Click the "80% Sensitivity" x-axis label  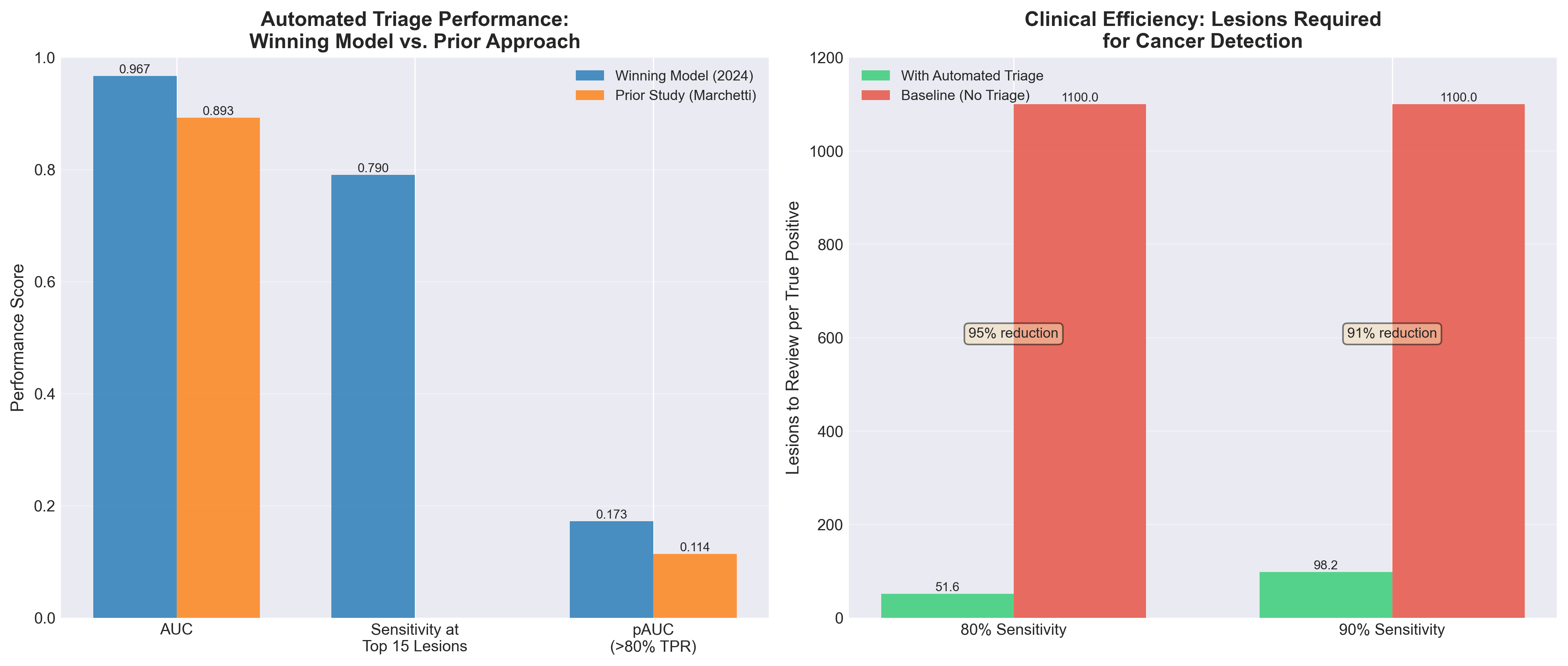click(1013, 630)
